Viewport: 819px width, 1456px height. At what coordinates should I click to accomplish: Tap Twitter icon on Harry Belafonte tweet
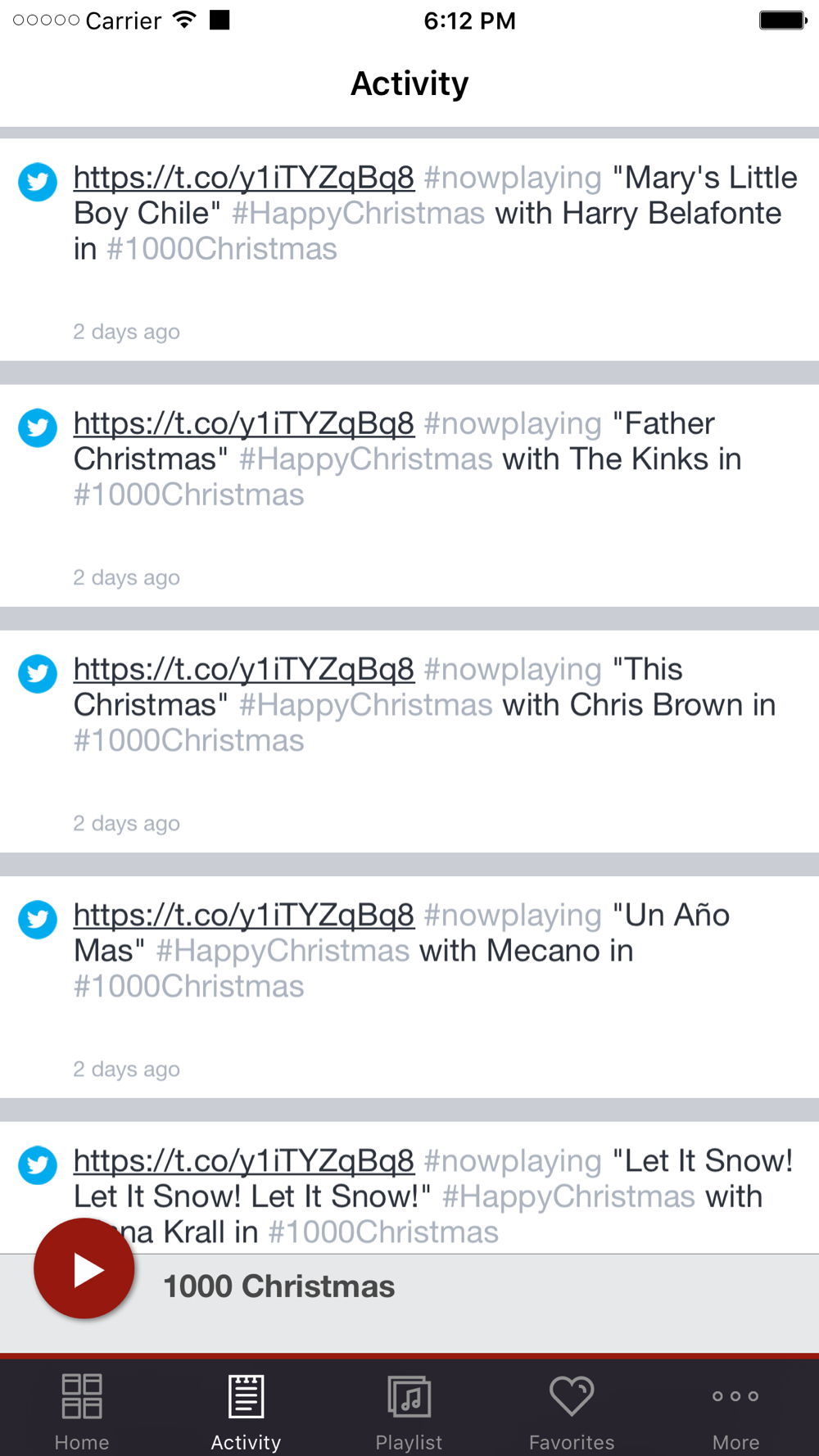(38, 182)
